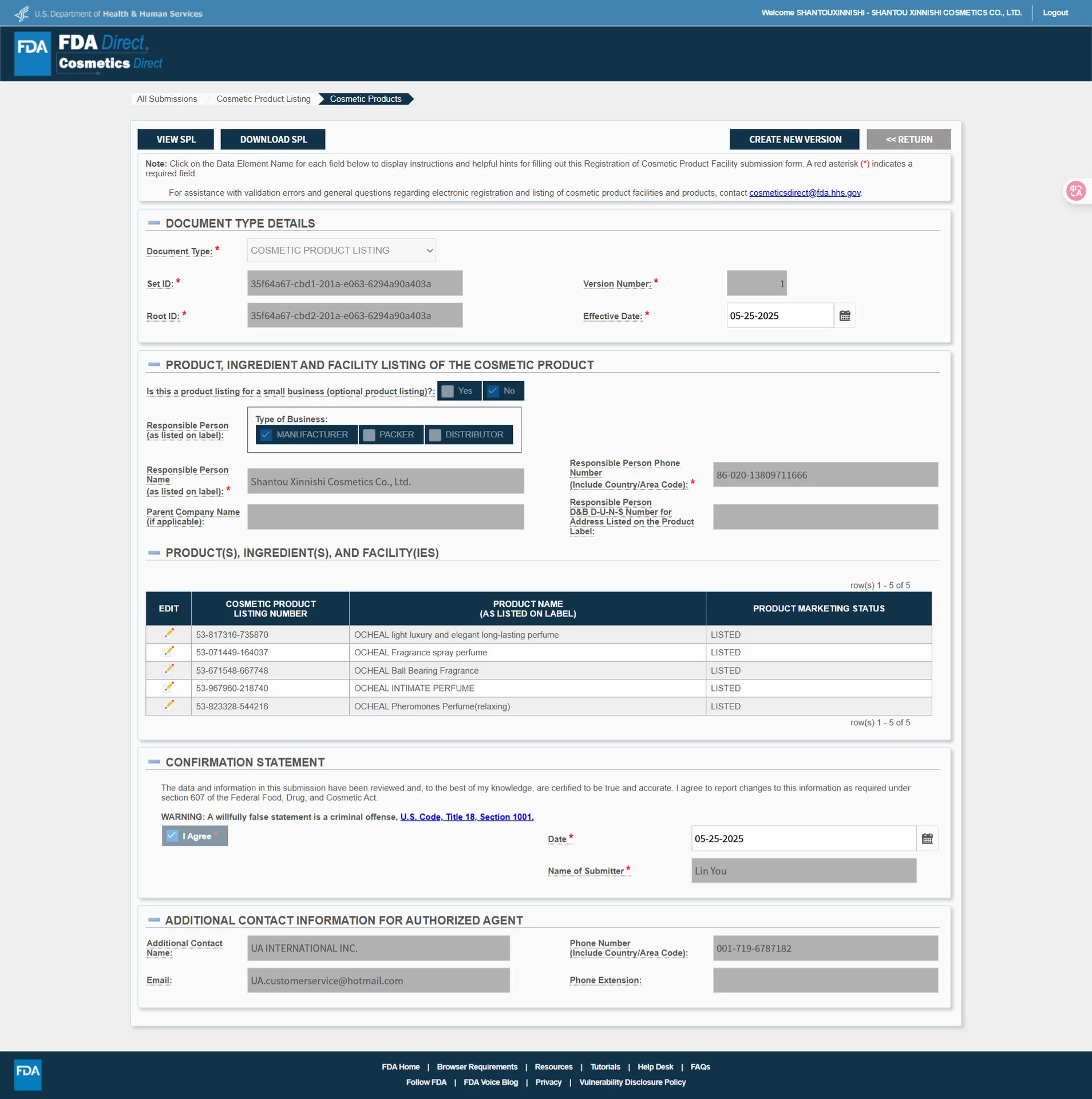This screenshot has height=1099, width=1092.
Task: Collapse the Additional Contact Information section
Action: tap(154, 920)
